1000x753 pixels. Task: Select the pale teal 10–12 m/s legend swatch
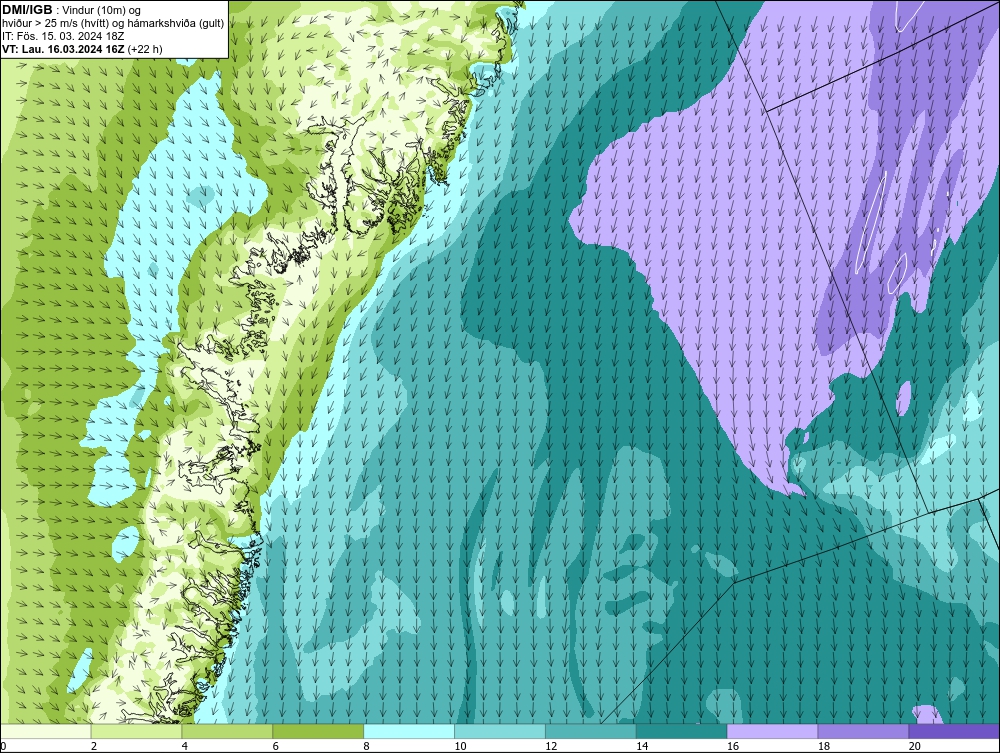pos(500,731)
